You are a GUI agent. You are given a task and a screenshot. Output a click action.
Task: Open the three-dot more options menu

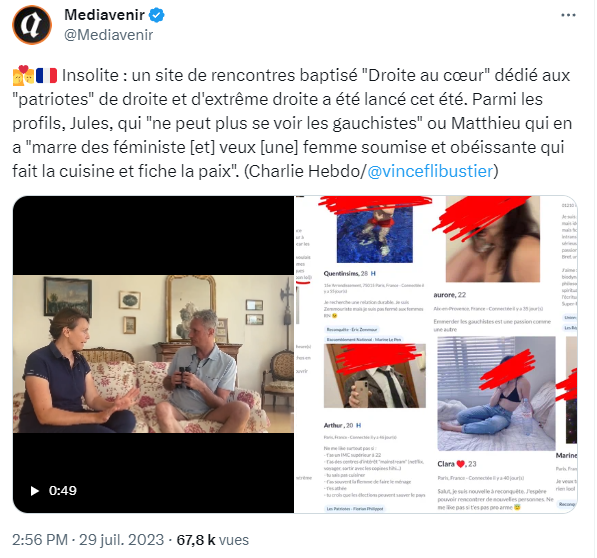[568, 15]
